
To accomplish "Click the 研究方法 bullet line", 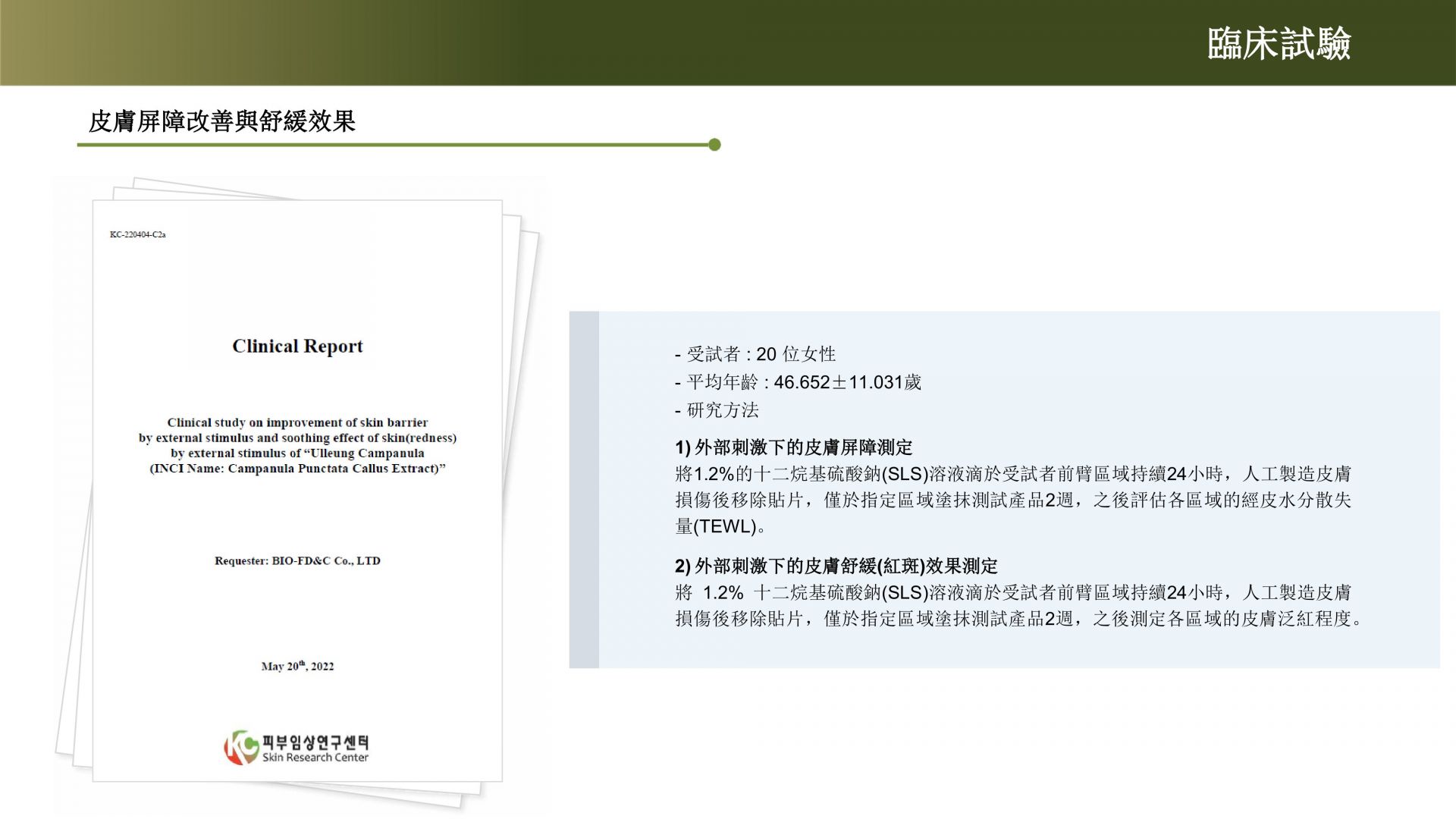I will 717,410.
